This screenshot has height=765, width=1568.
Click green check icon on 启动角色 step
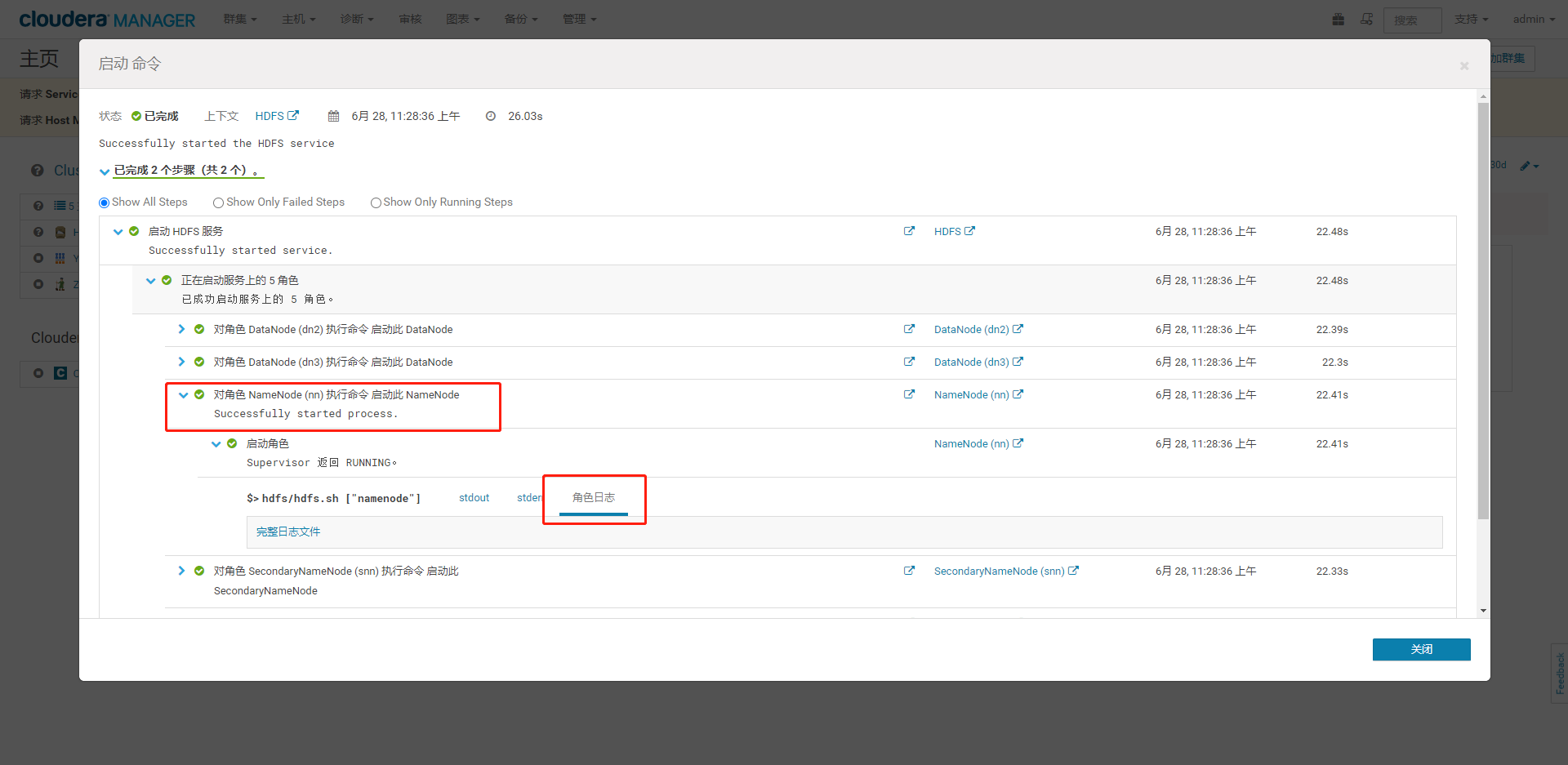point(232,443)
